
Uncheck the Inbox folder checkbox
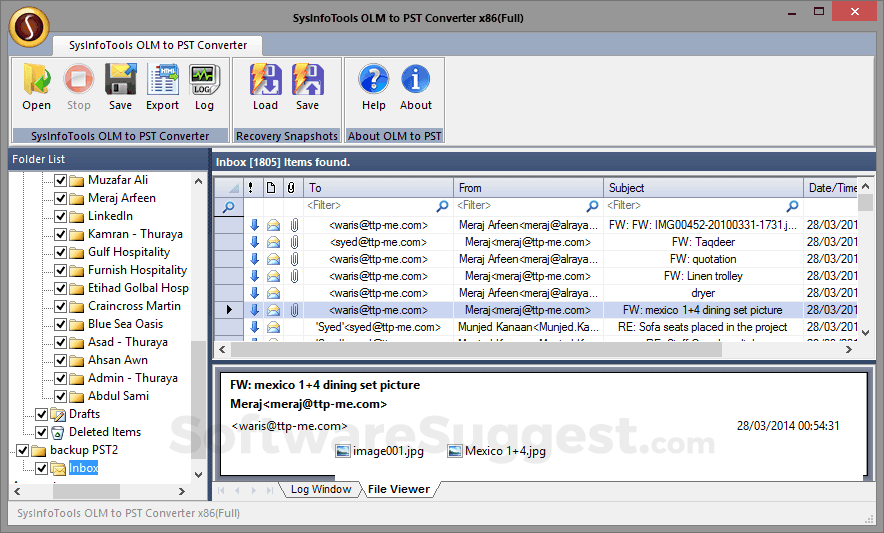(41, 468)
